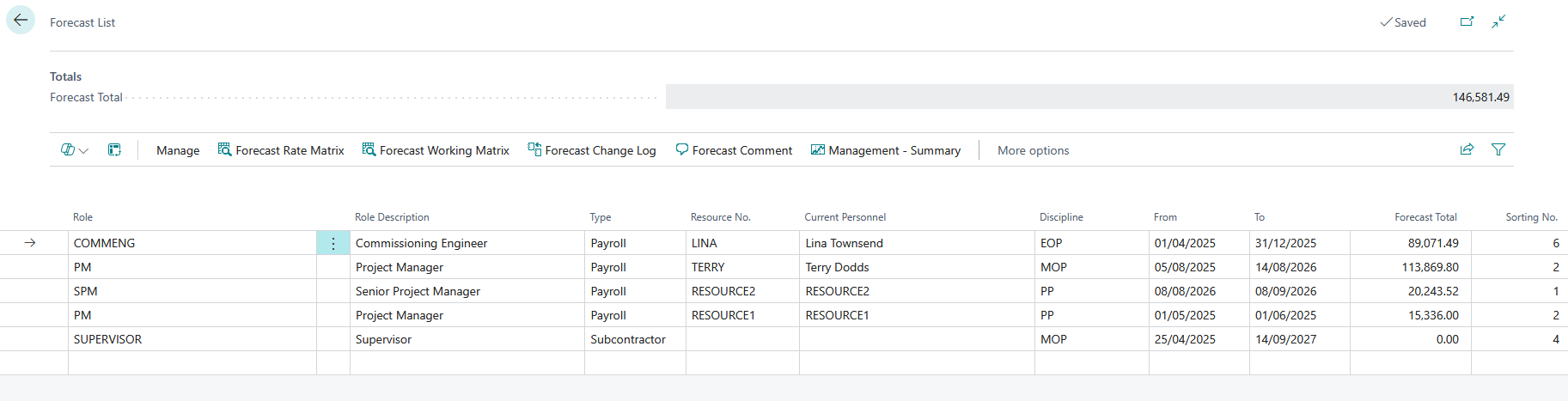The width and height of the screenshot is (1568, 401).
Task: Open Forecast Working Matrix
Action: pyautogui.click(x=436, y=150)
